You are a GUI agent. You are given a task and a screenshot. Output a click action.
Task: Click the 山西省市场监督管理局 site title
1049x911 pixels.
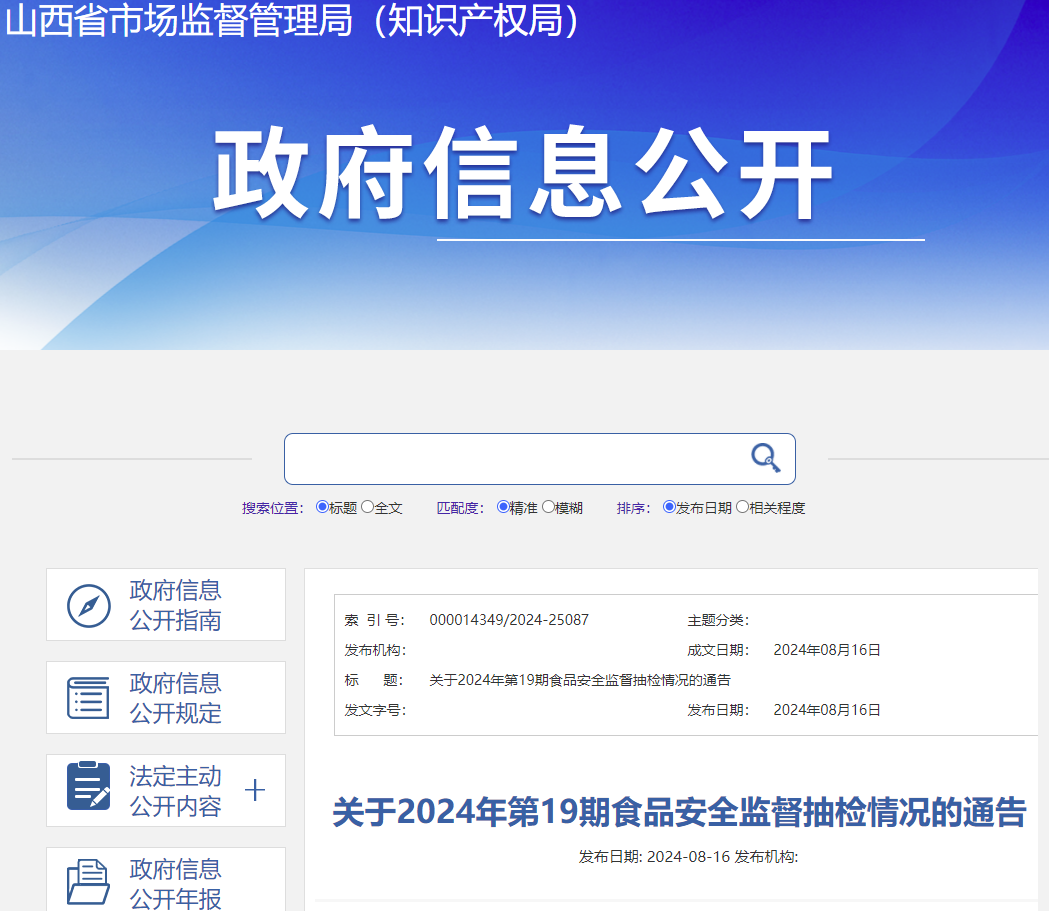point(292,22)
